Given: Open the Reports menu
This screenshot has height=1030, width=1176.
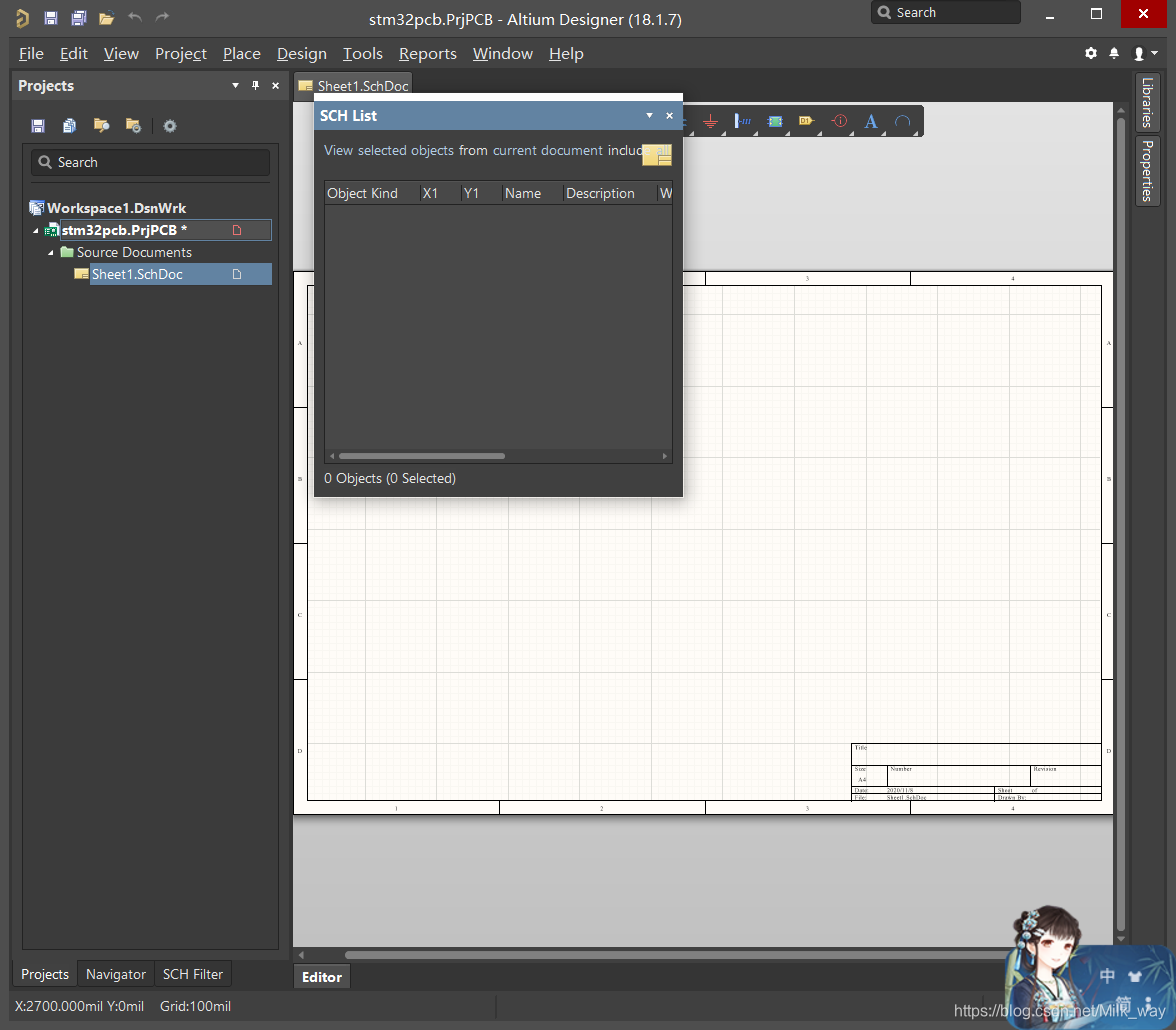Looking at the screenshot, I should point(428,54).
